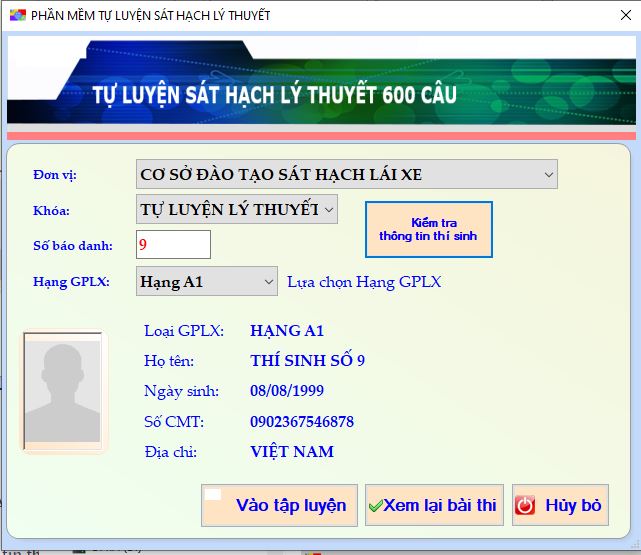The height and width of the screenshot is (555, 641).
Task: Click the banner TỰ LUYỆN SÁT HẠCH LÝ THUYẾT 600 CÂU
Action: (x=275, y=95)
